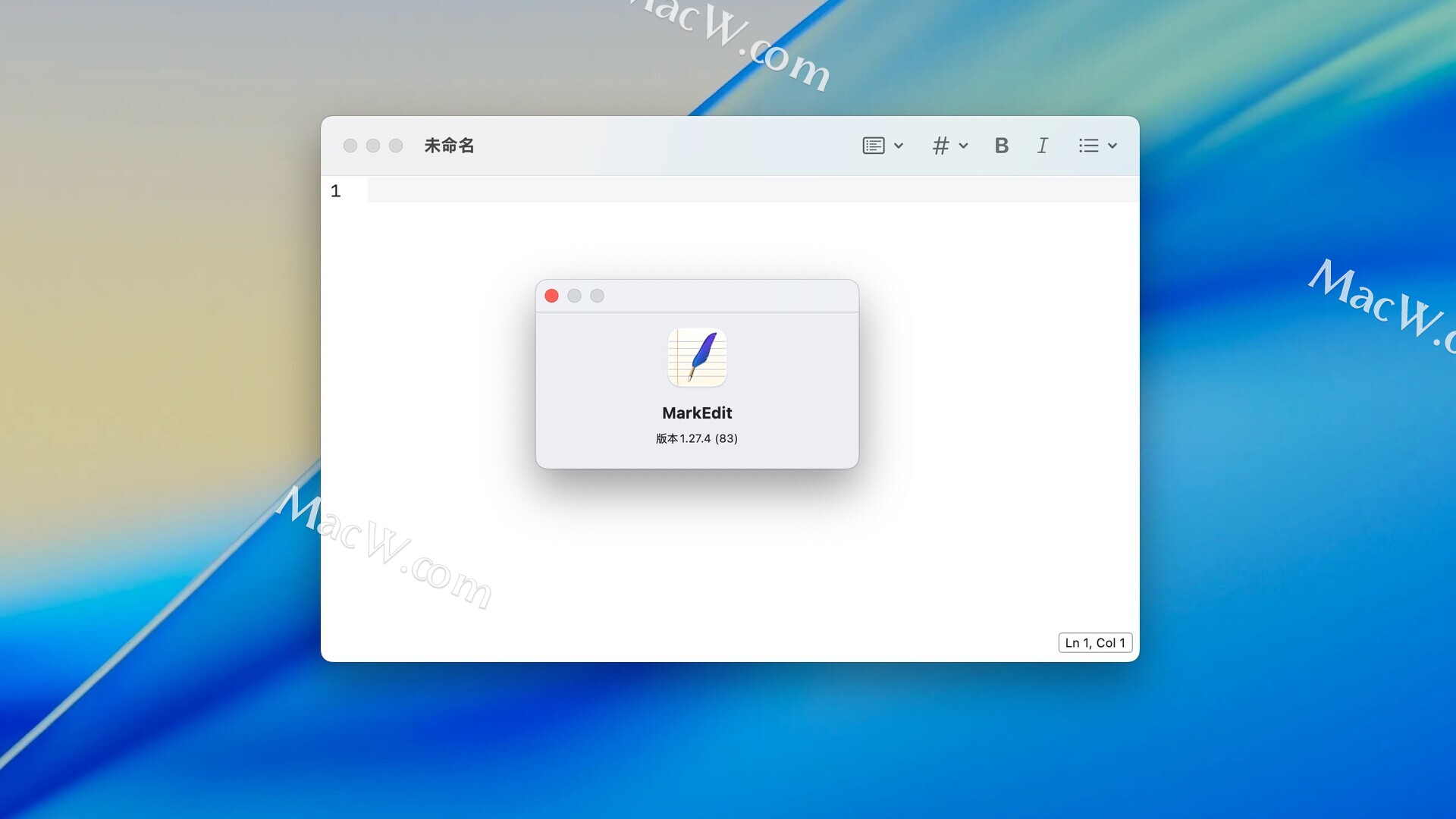The width and height of the screenshot is (1456, 819).
Task: Click the heading hash symbol icon
Action: coord(940,146)
